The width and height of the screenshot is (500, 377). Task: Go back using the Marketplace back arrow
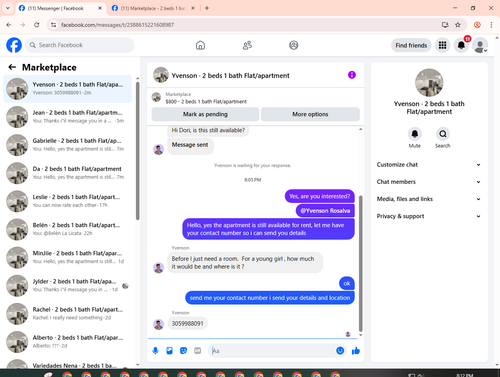(x=12, y=67)
